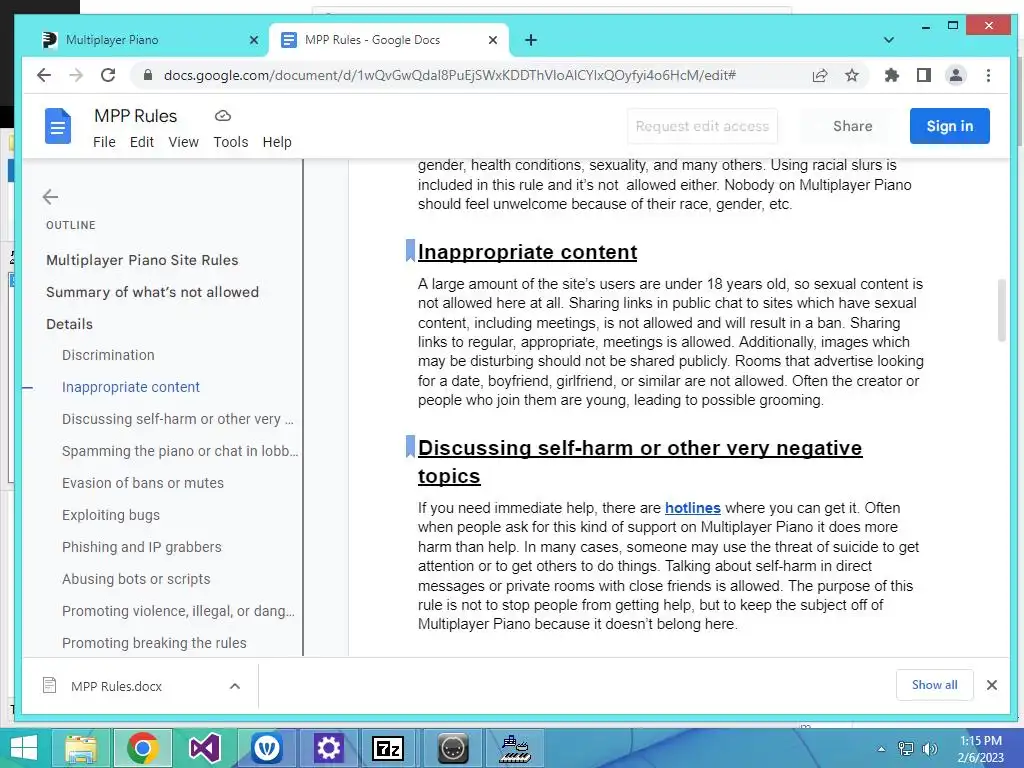The width and height of the screenshot is (1024, 768).
Task: Click Chrome icon in taskbar
Action: pyautogui.click(x=143, y=748)
